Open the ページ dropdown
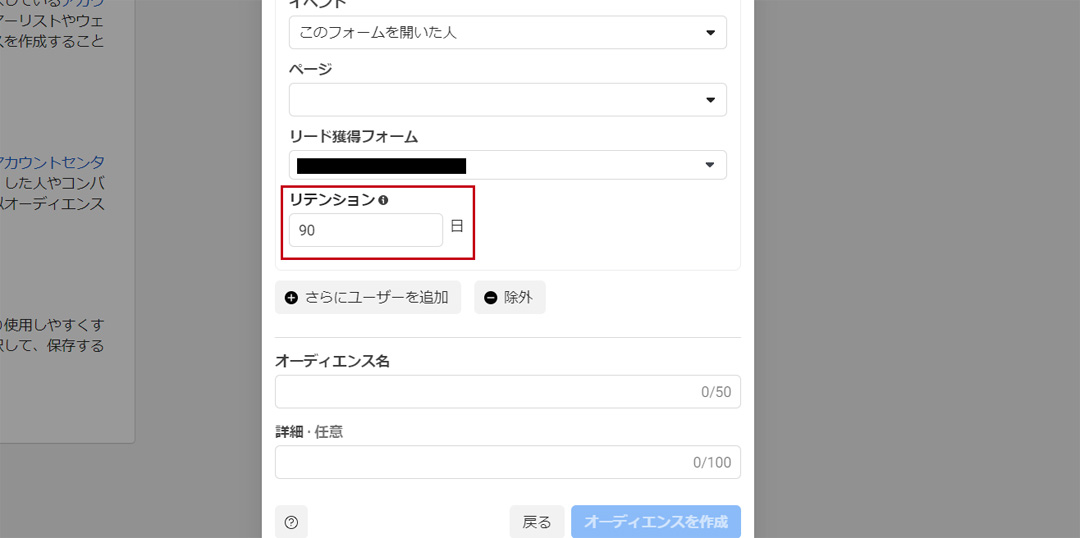The image size is (1080, 538). pyautogui.click(x=507, y=100)
